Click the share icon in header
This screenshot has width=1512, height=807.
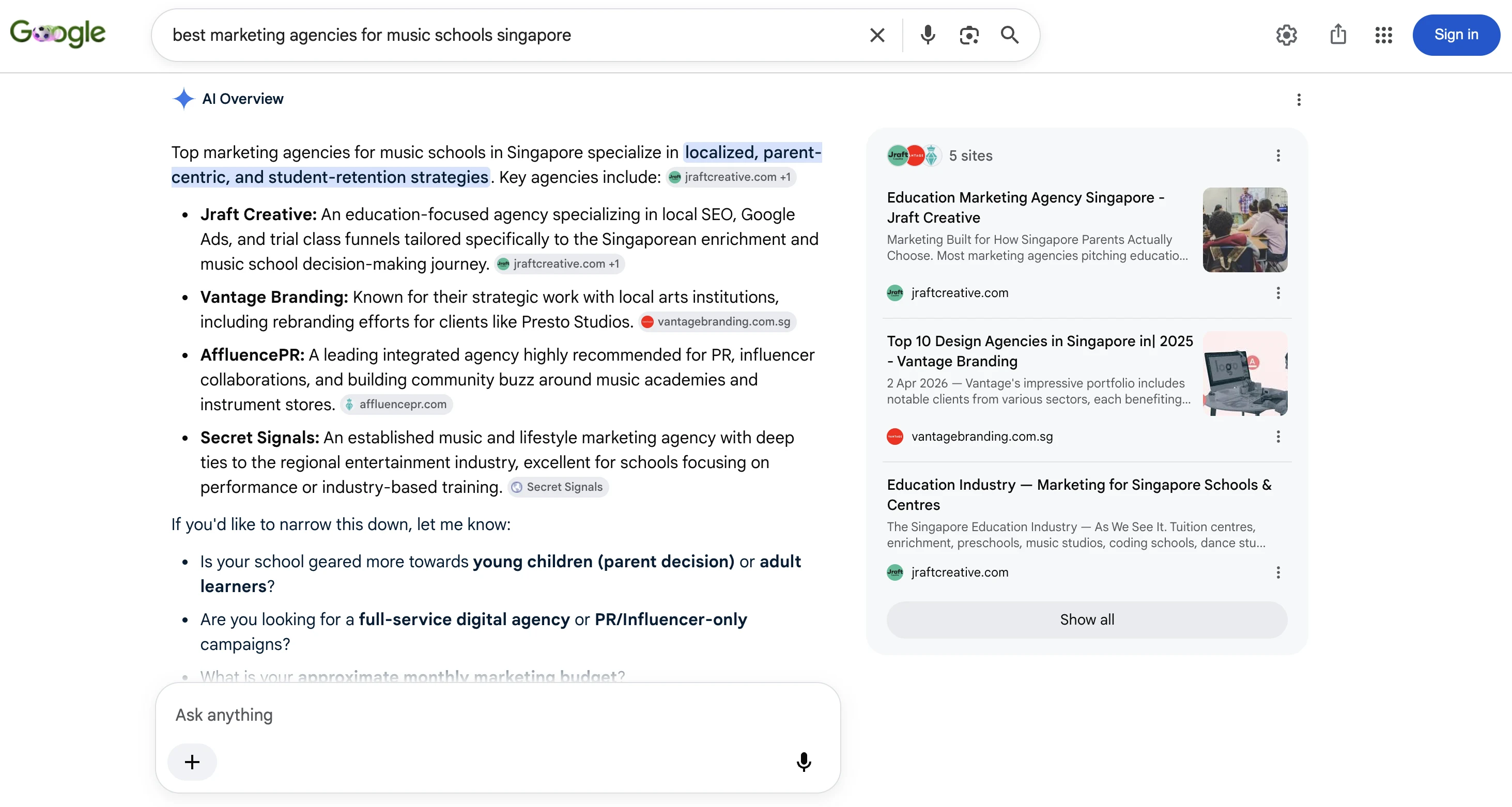1338,34
